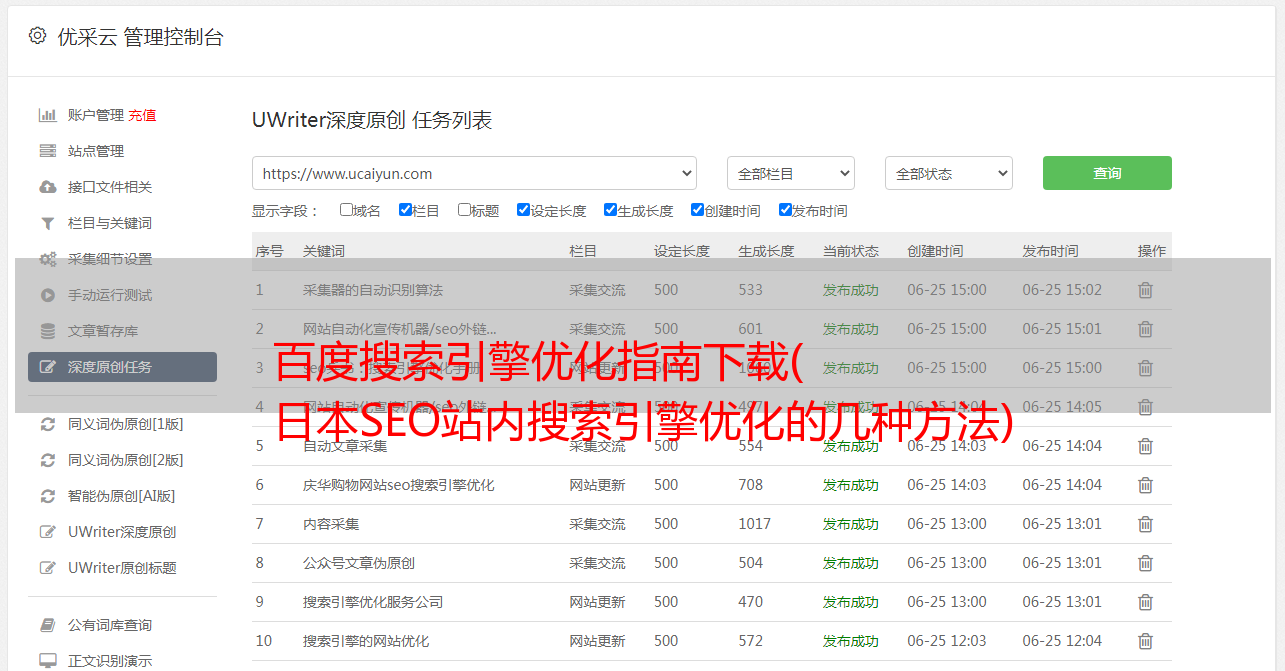
Task: Click the edit icon for UWriter原创标题
Action: (x=47, y=568)
